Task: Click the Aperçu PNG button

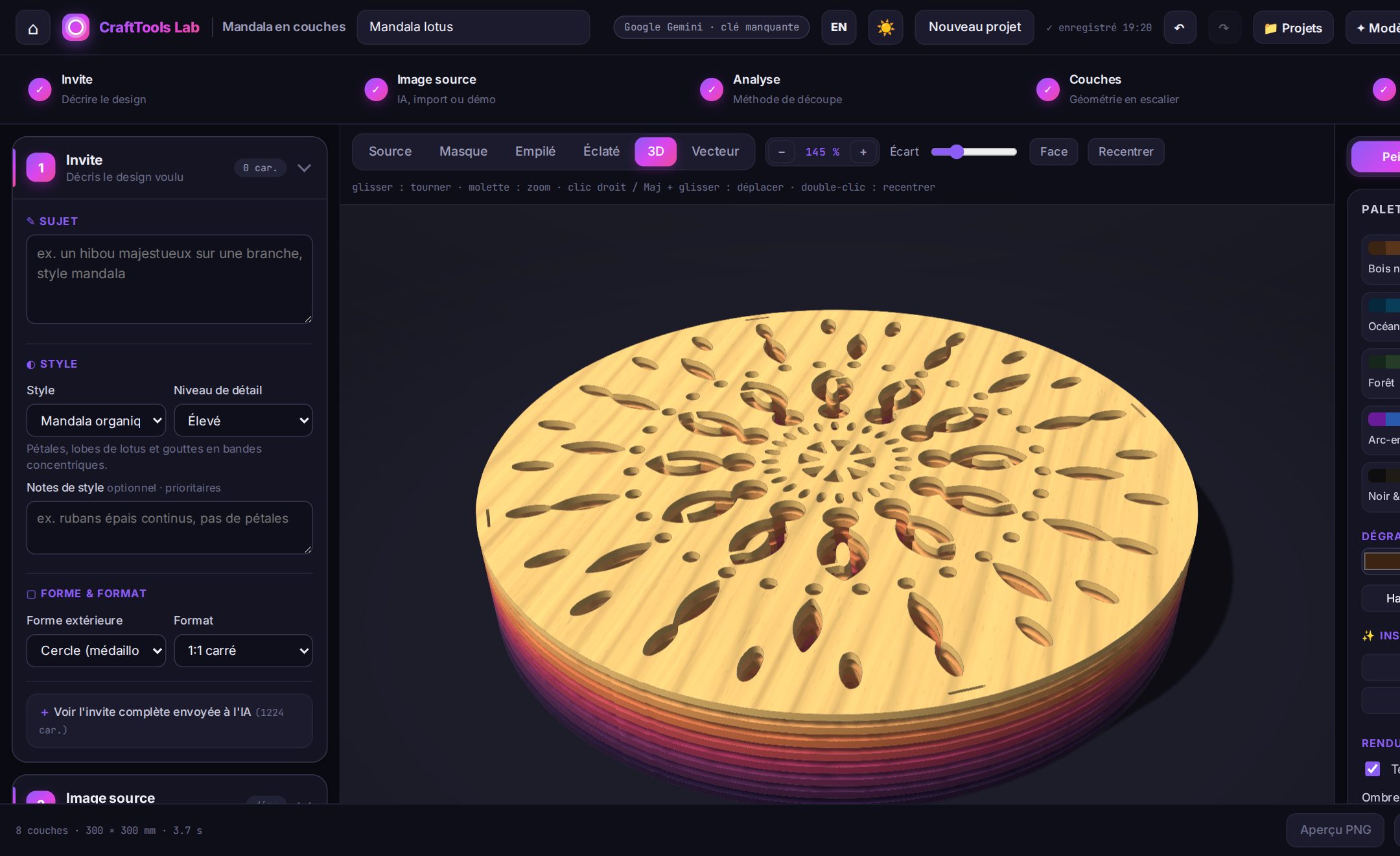Action: 1335,829
